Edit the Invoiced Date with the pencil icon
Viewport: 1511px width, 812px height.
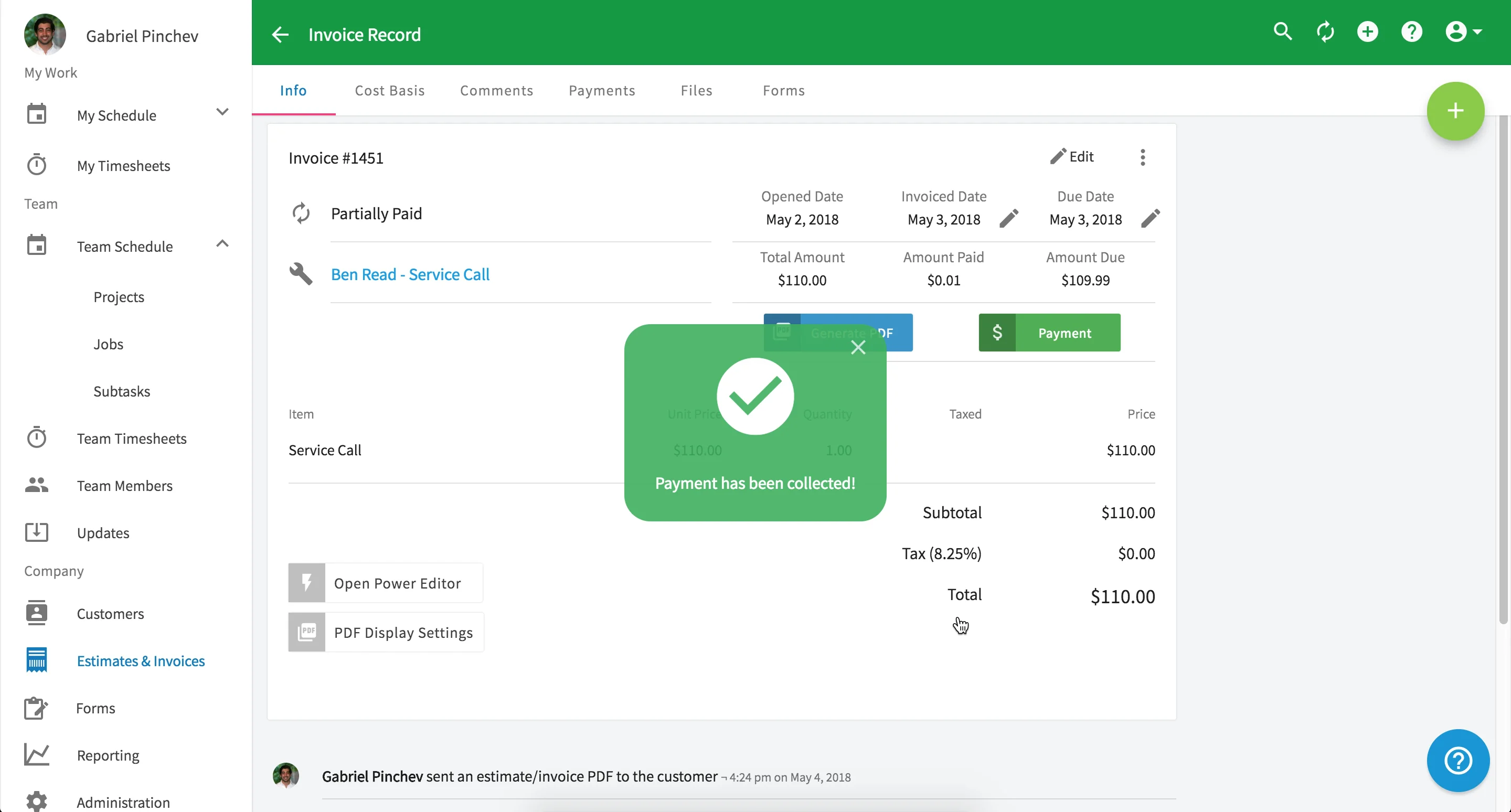(x=1010, y=218)
